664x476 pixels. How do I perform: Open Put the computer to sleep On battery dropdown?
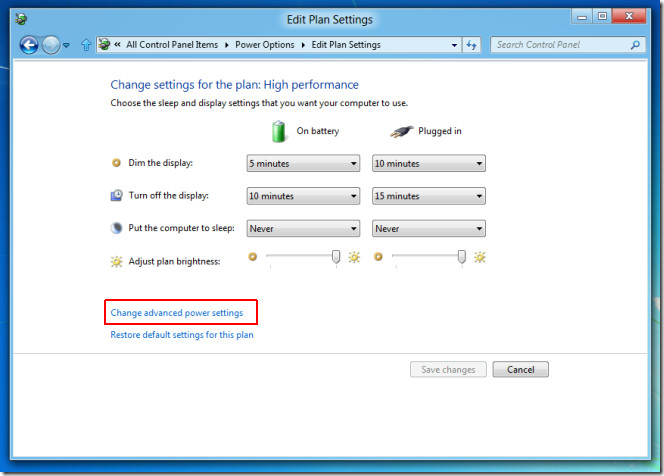[303, 229]
